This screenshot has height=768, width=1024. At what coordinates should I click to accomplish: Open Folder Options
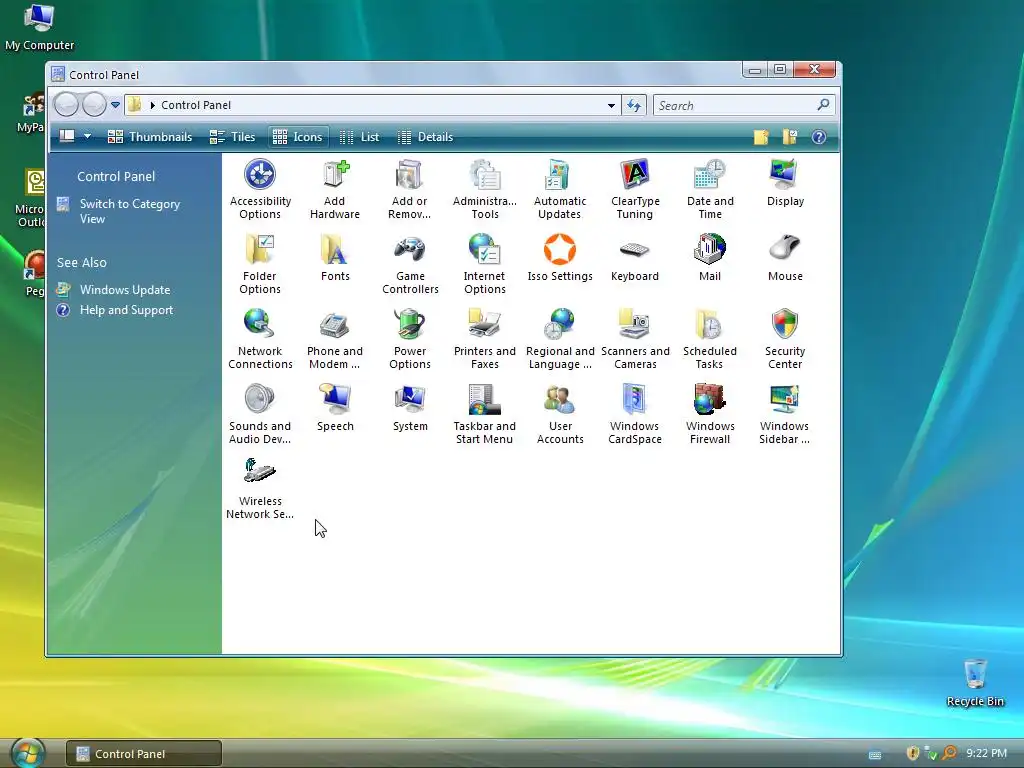[260, 264]
